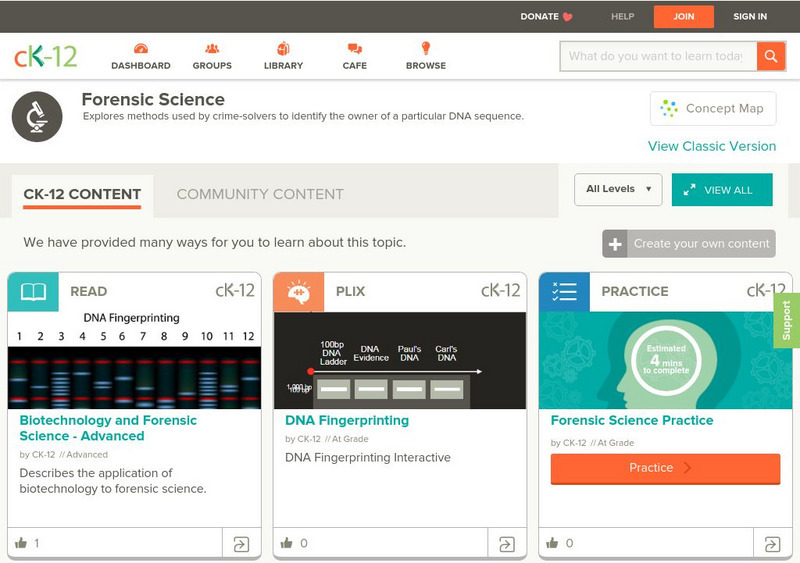Click Sign In in top bar

click(x=749, y=17)
